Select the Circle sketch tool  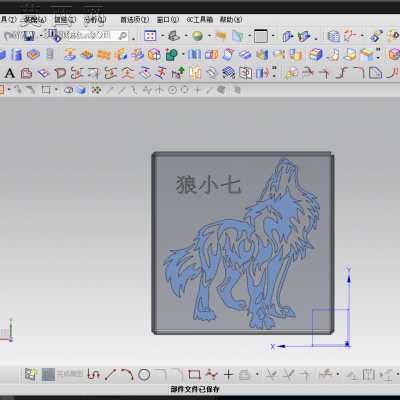point(144,375)
